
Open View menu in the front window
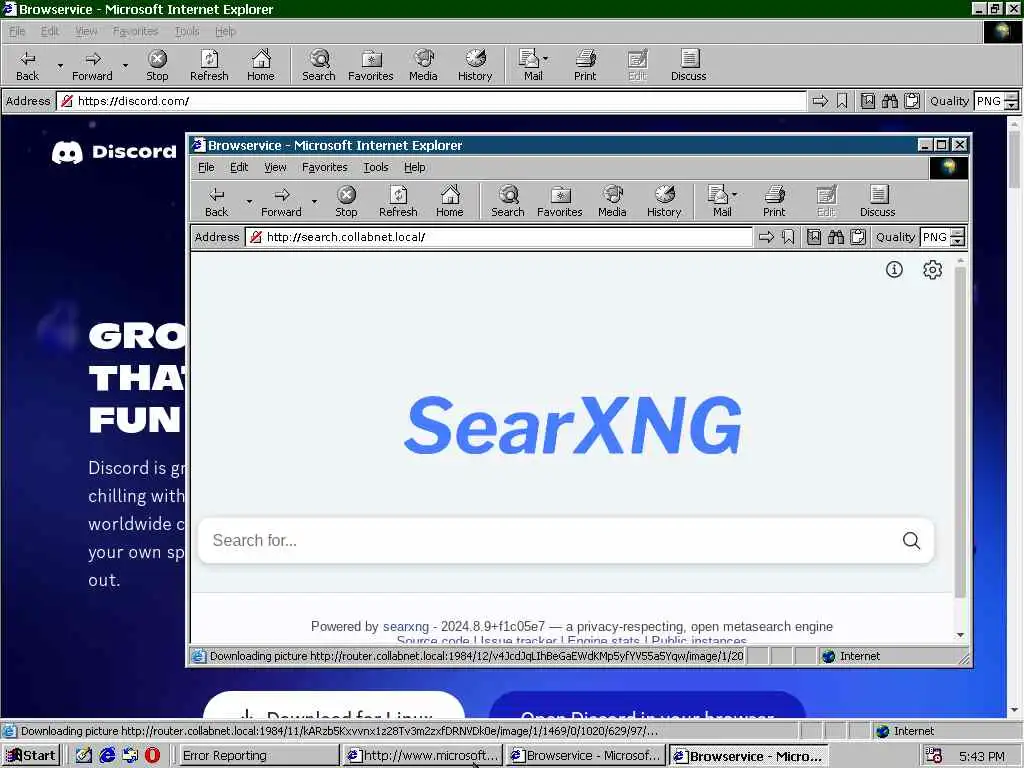(275, 167)
